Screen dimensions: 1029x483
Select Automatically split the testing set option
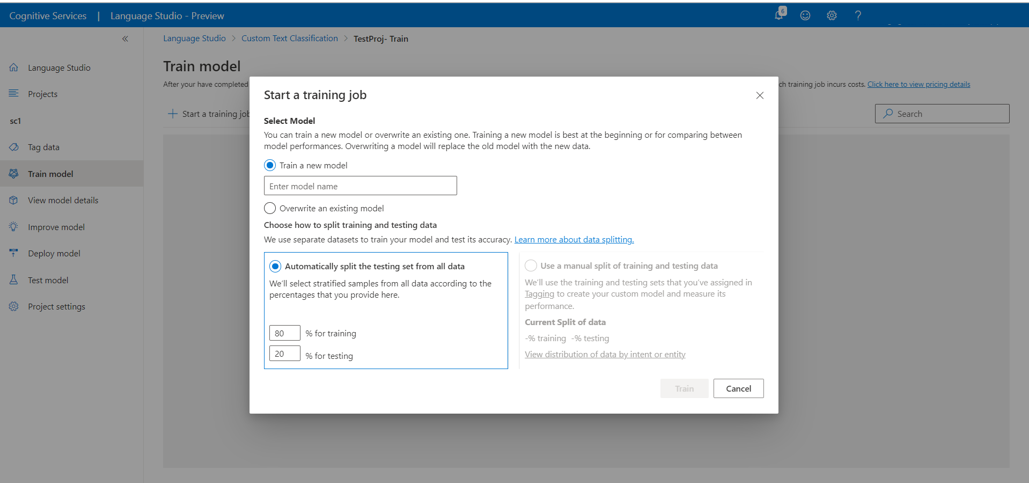pyautogui.click(x=275, y=266)
